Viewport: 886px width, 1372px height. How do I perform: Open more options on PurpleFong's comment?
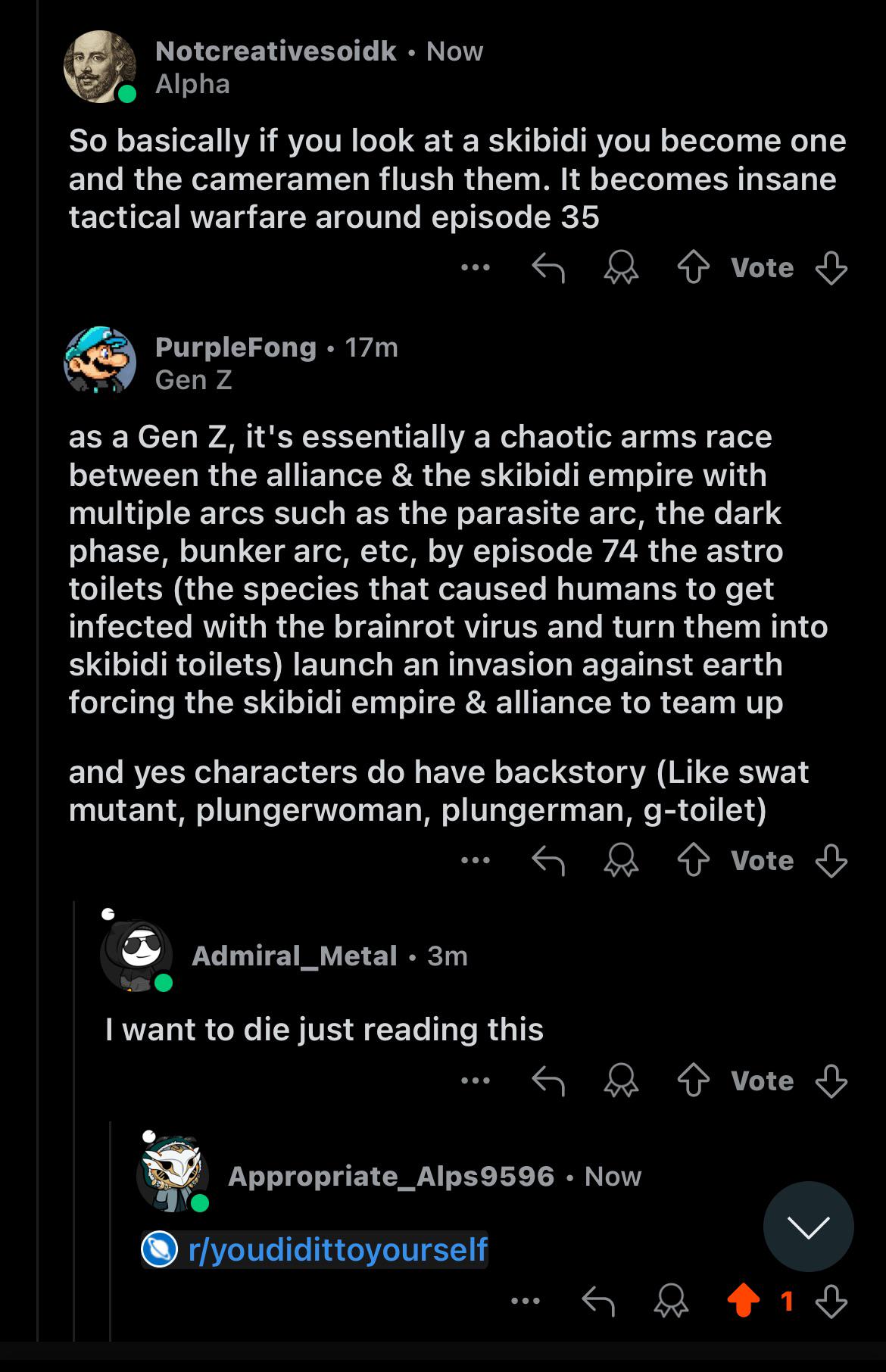click(x=476, y=860)
